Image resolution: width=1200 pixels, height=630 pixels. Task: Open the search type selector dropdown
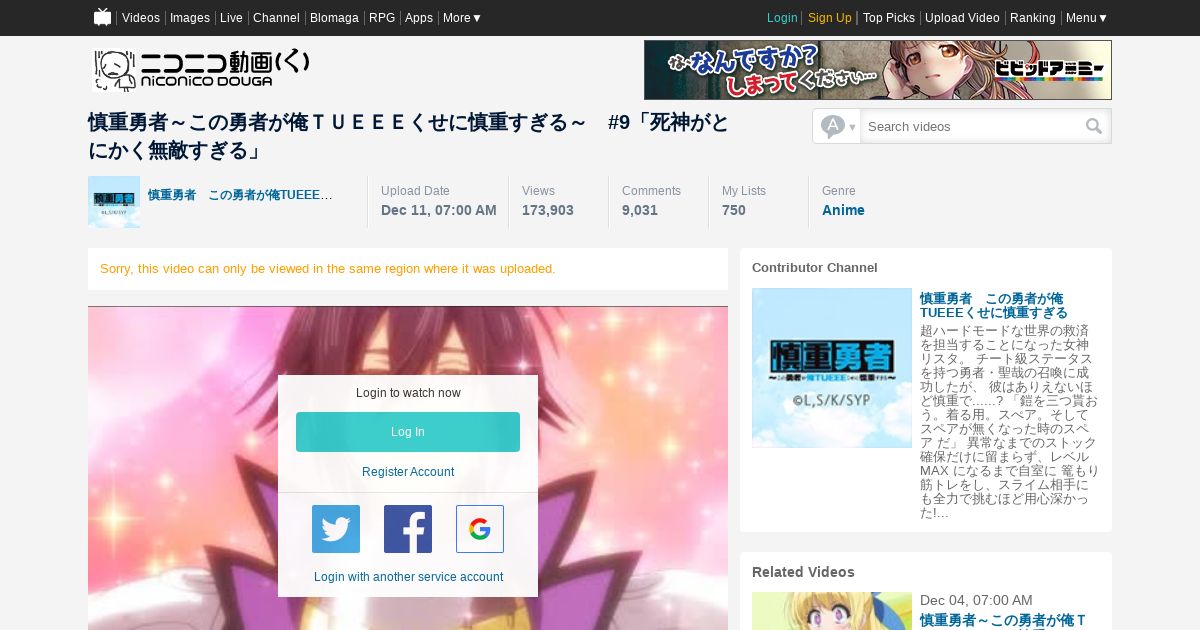point(837,126)
